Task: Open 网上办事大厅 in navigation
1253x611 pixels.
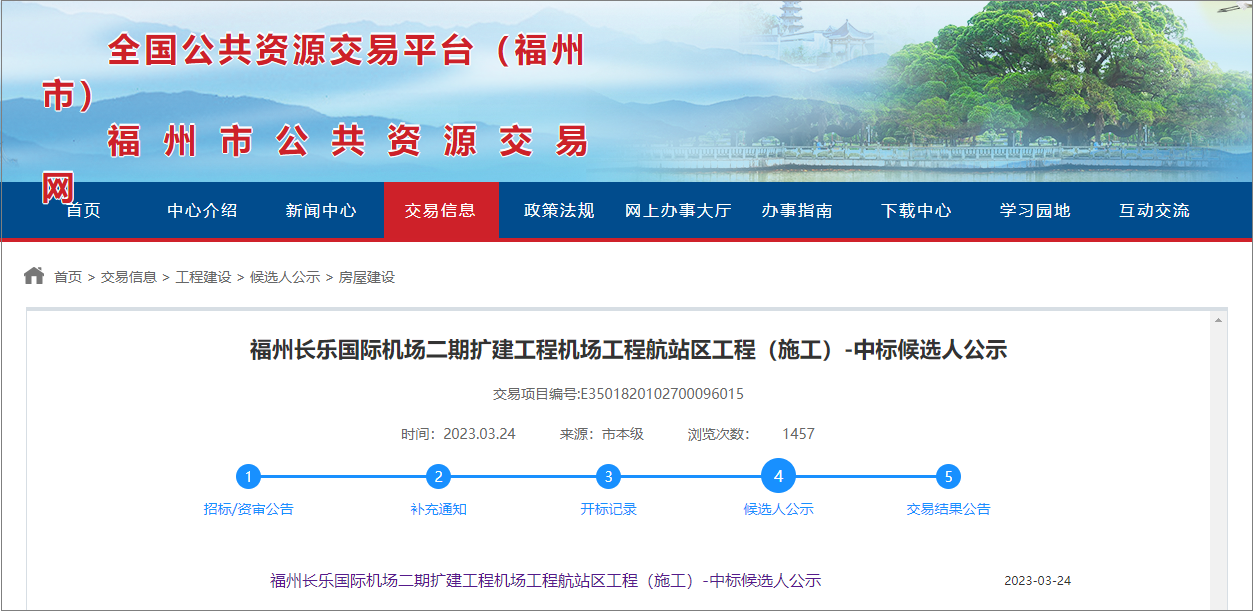Action: [x=678, y=211]
